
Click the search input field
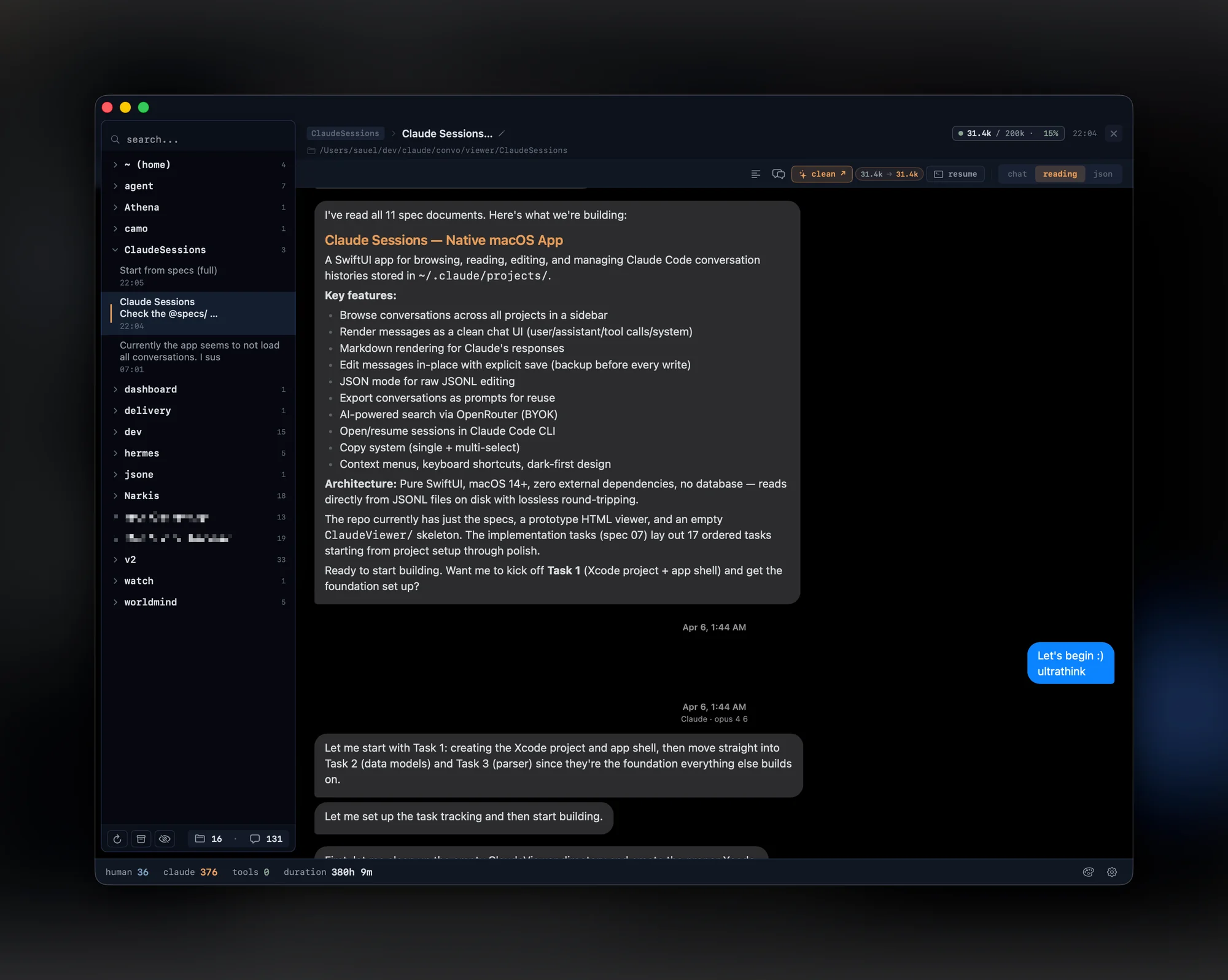tap(198, 140)
